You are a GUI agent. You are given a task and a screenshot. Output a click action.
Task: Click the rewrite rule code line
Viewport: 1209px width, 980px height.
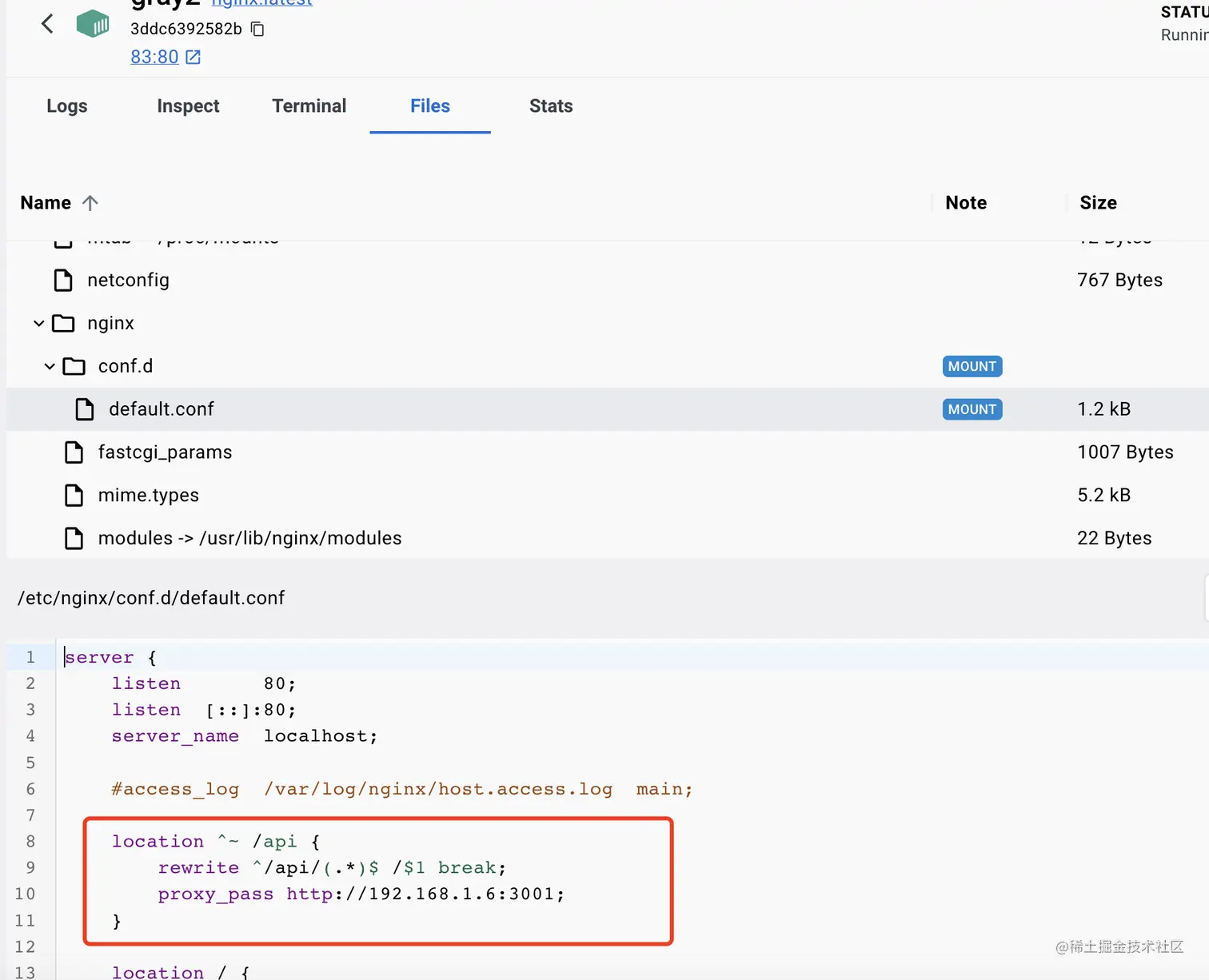pyautogui.click(x=333, y=868)
